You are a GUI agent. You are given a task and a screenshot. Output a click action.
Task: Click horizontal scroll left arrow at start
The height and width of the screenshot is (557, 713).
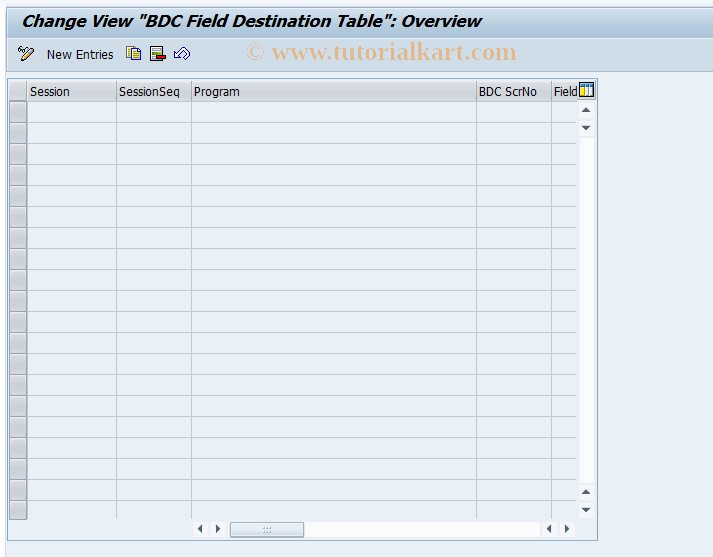click(x=200, y=529)
